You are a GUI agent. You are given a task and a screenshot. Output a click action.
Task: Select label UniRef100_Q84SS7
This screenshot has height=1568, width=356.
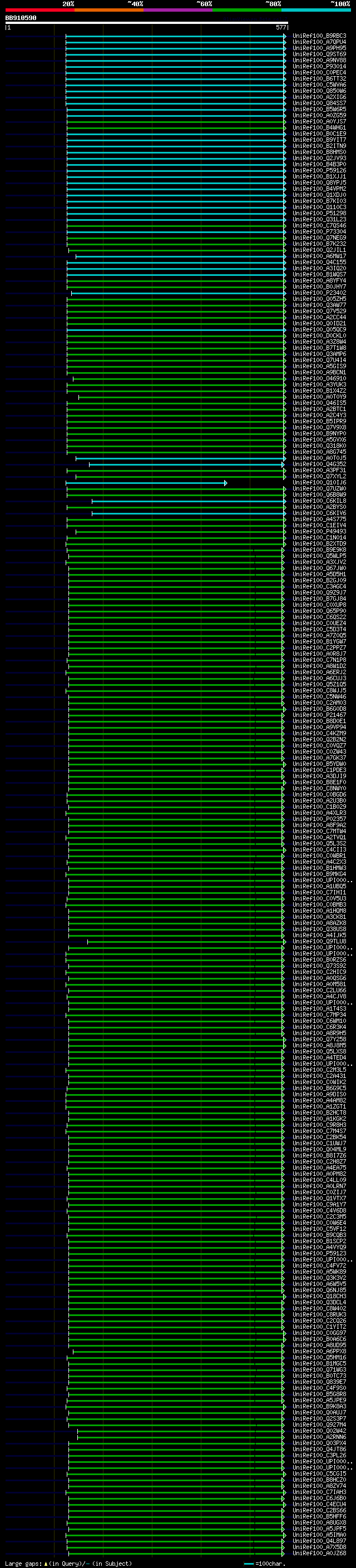tap(319, 103)
